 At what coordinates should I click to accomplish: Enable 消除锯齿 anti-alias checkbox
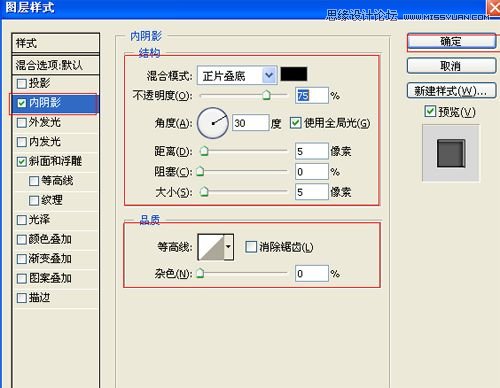251,247
